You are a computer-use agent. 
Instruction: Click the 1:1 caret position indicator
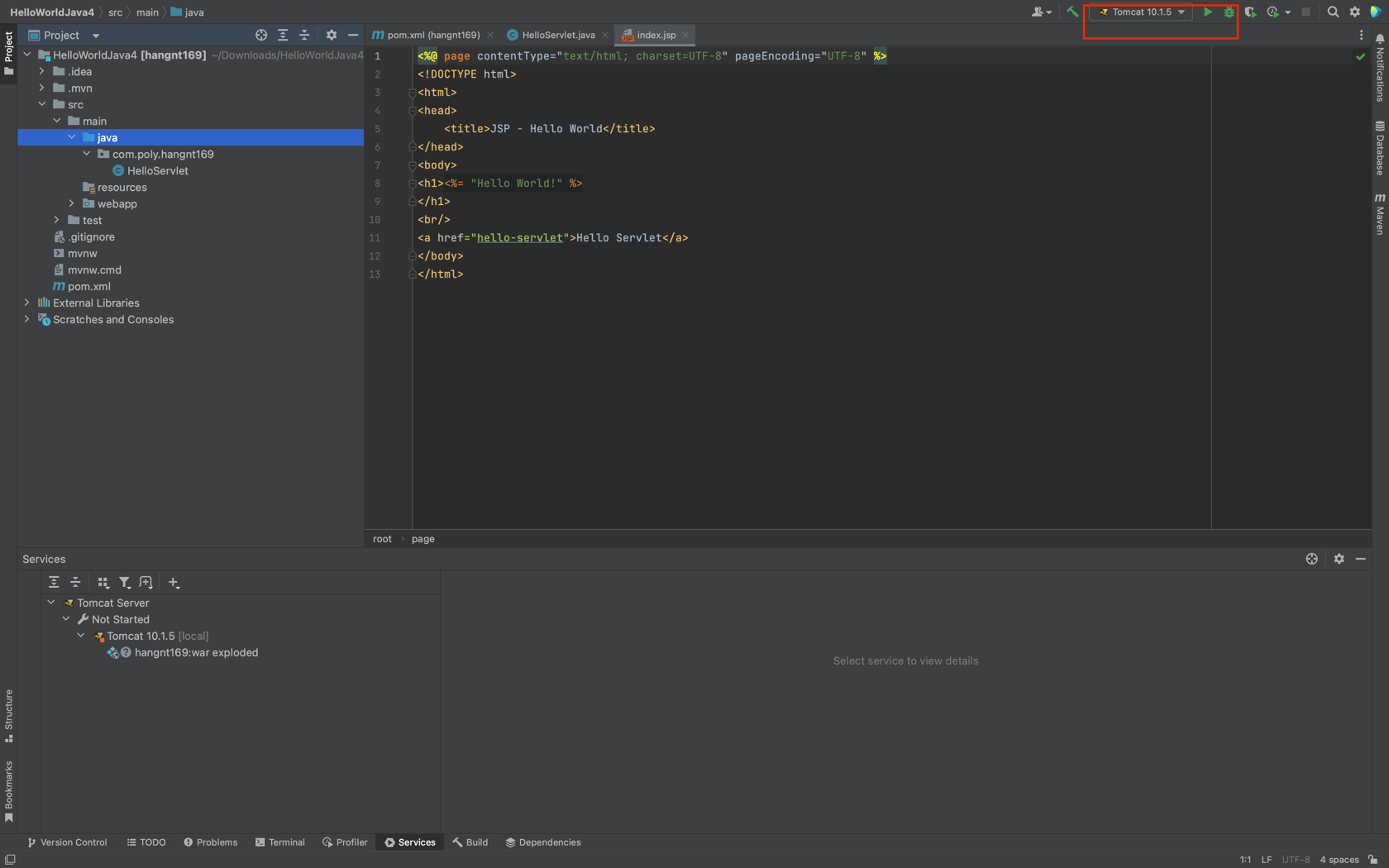[x=1245, y=860]
